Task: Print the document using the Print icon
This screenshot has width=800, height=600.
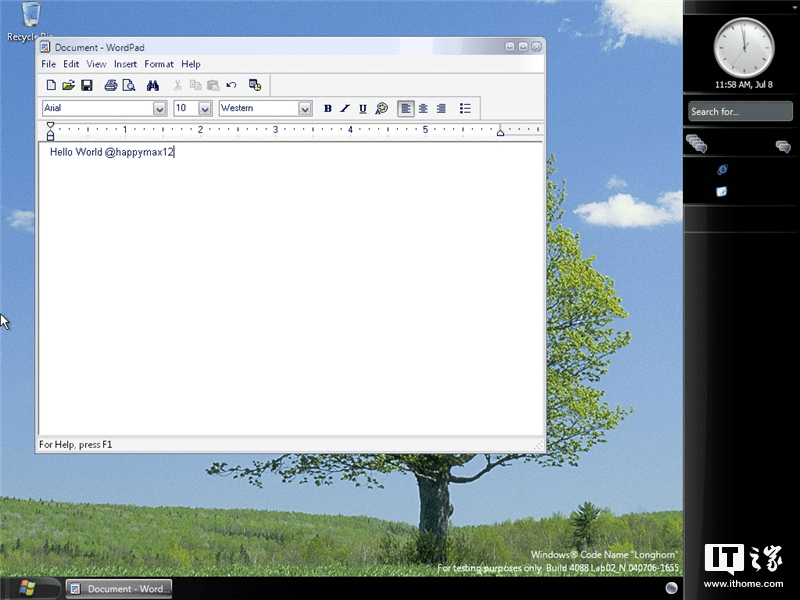Action: (110, 85)
